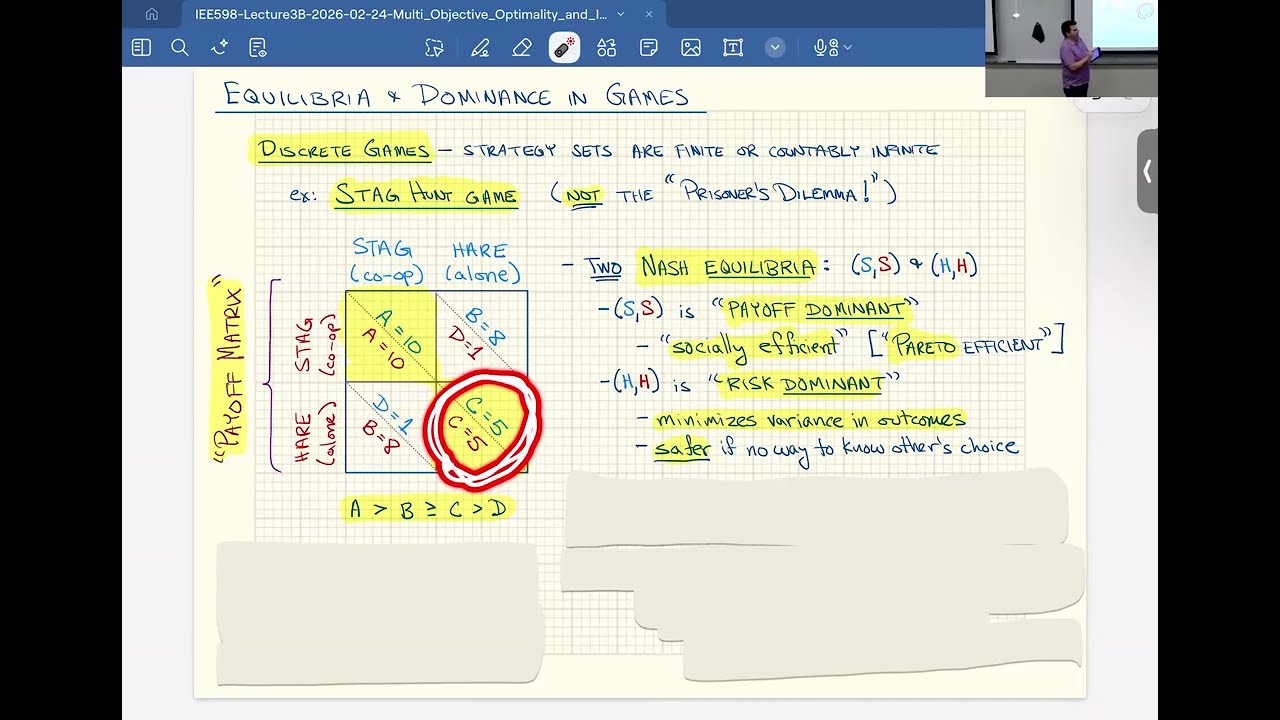Click the 'Nash Equilibria' highlighted text
The height and width of the screenshot is (720, 1280).
pos(727,267)
